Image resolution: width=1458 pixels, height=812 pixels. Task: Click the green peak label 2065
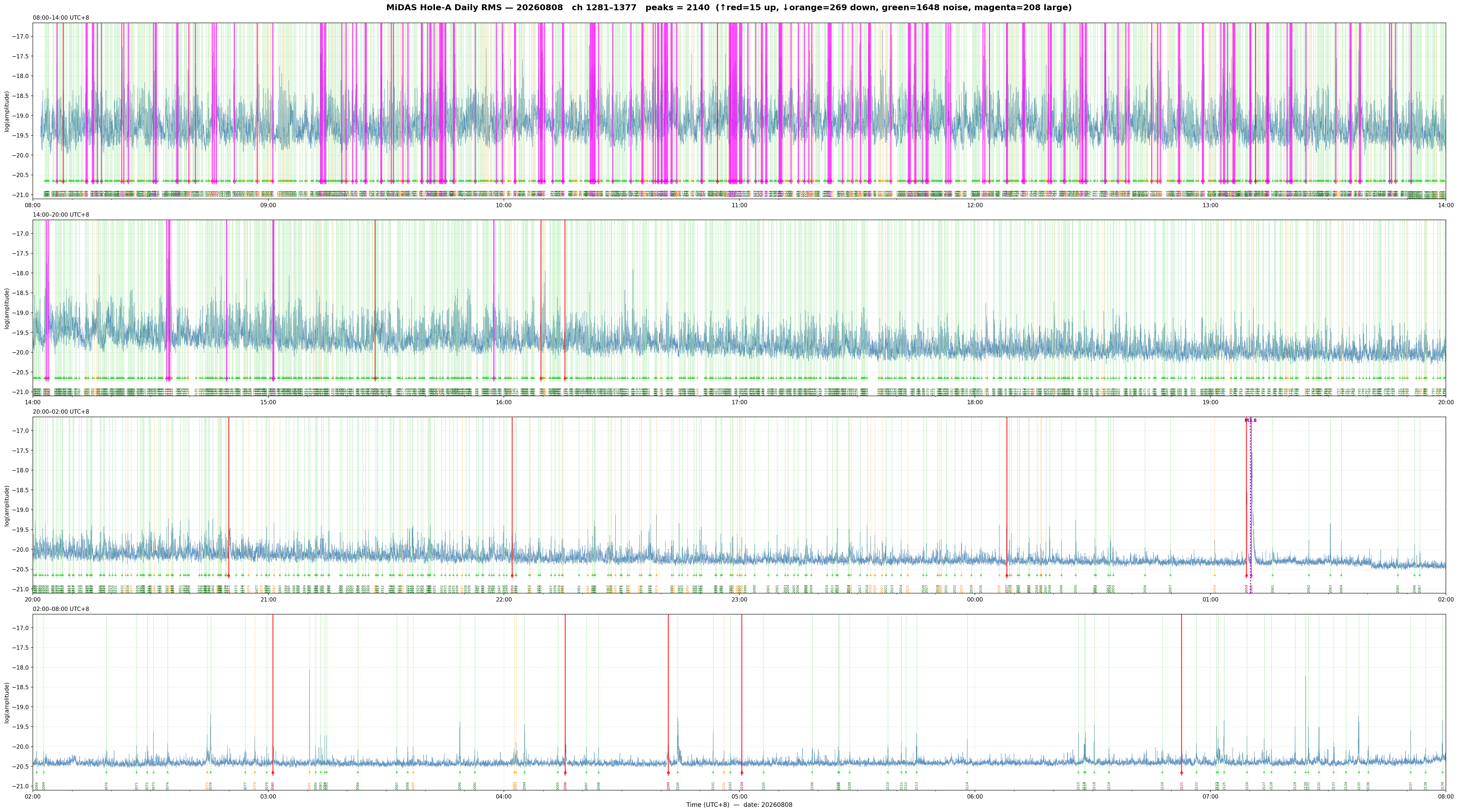tap(1398, 589)
